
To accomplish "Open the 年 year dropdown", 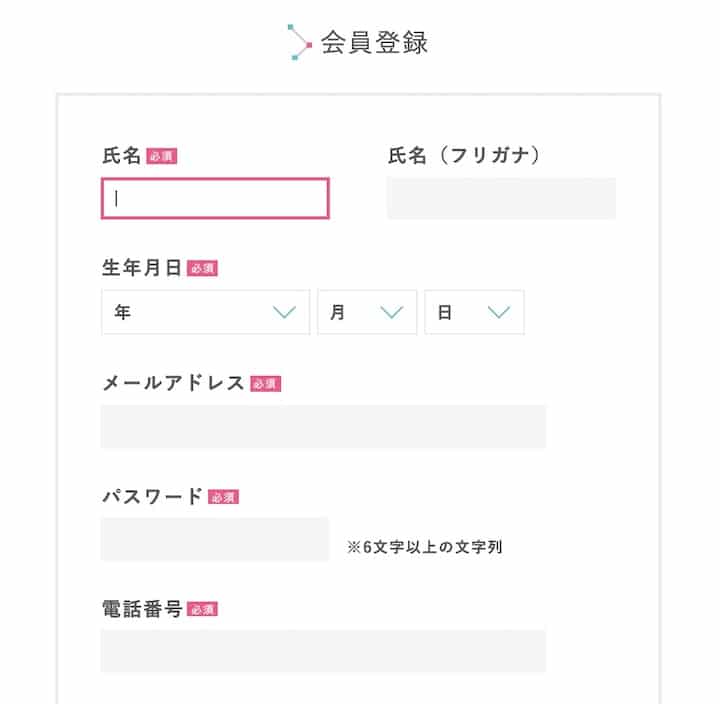I will point(205,313).
